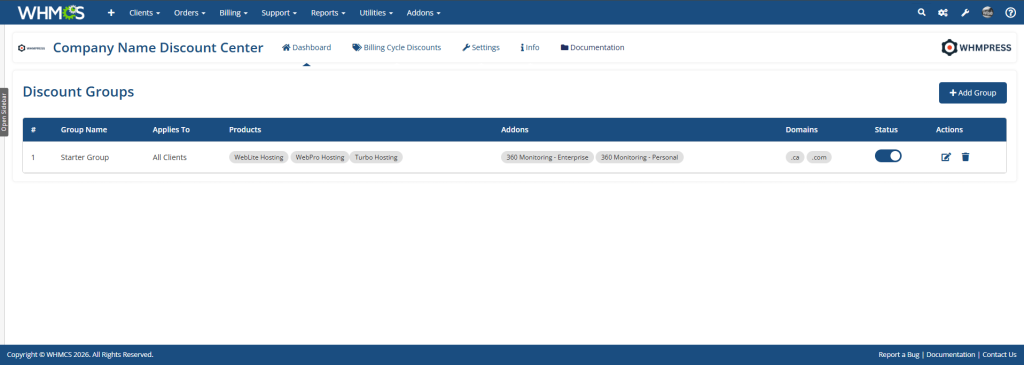Expand the Addons menu
The image size is (1024, 365).
423,12
